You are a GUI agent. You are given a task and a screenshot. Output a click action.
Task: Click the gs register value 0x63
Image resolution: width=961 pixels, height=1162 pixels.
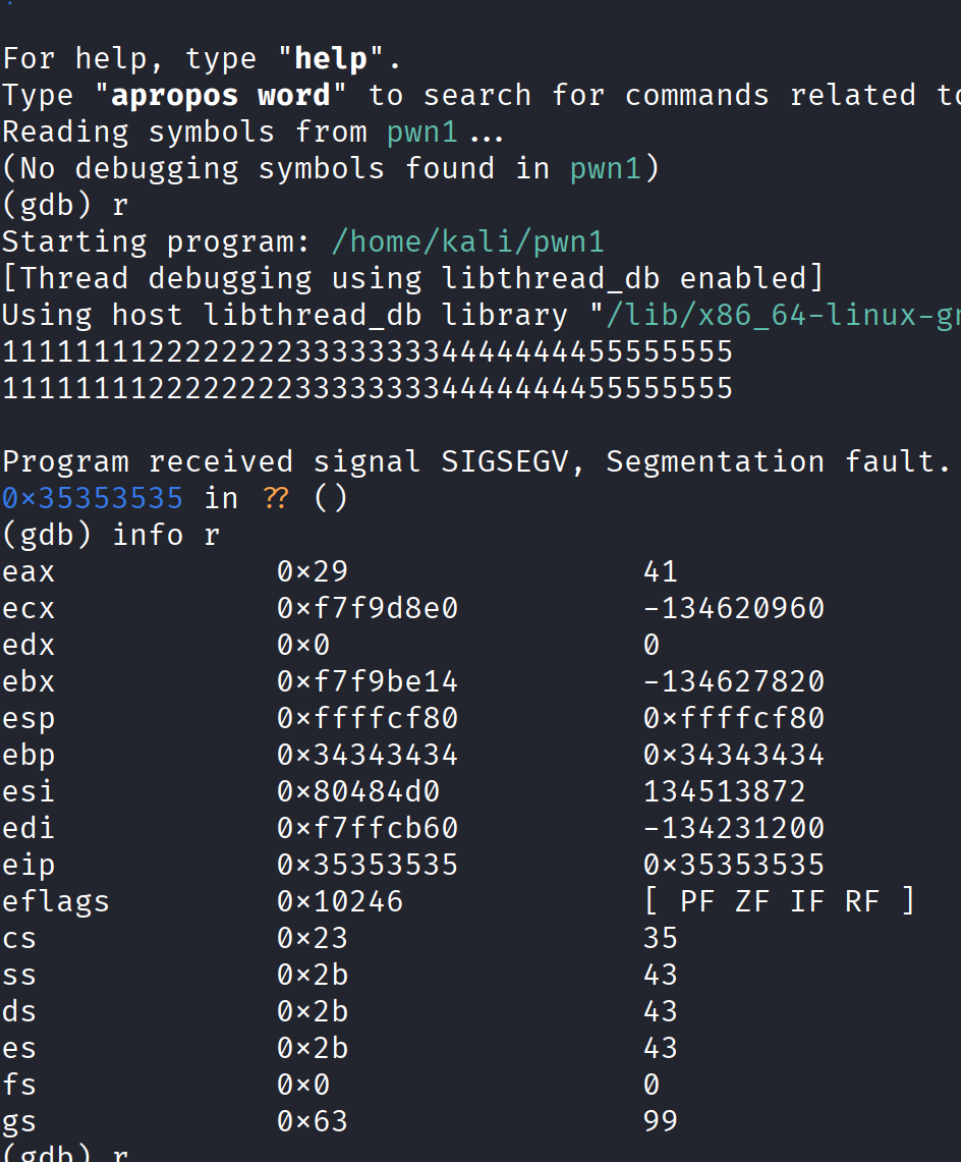click(x=312, y=1121)
